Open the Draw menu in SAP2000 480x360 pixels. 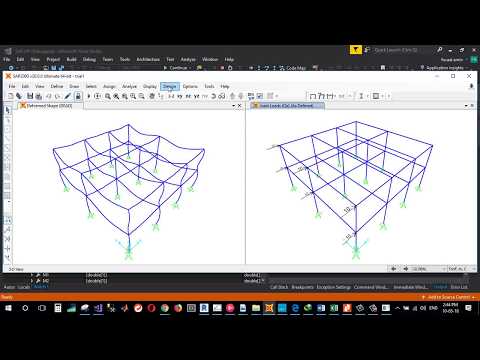point(74,86)
